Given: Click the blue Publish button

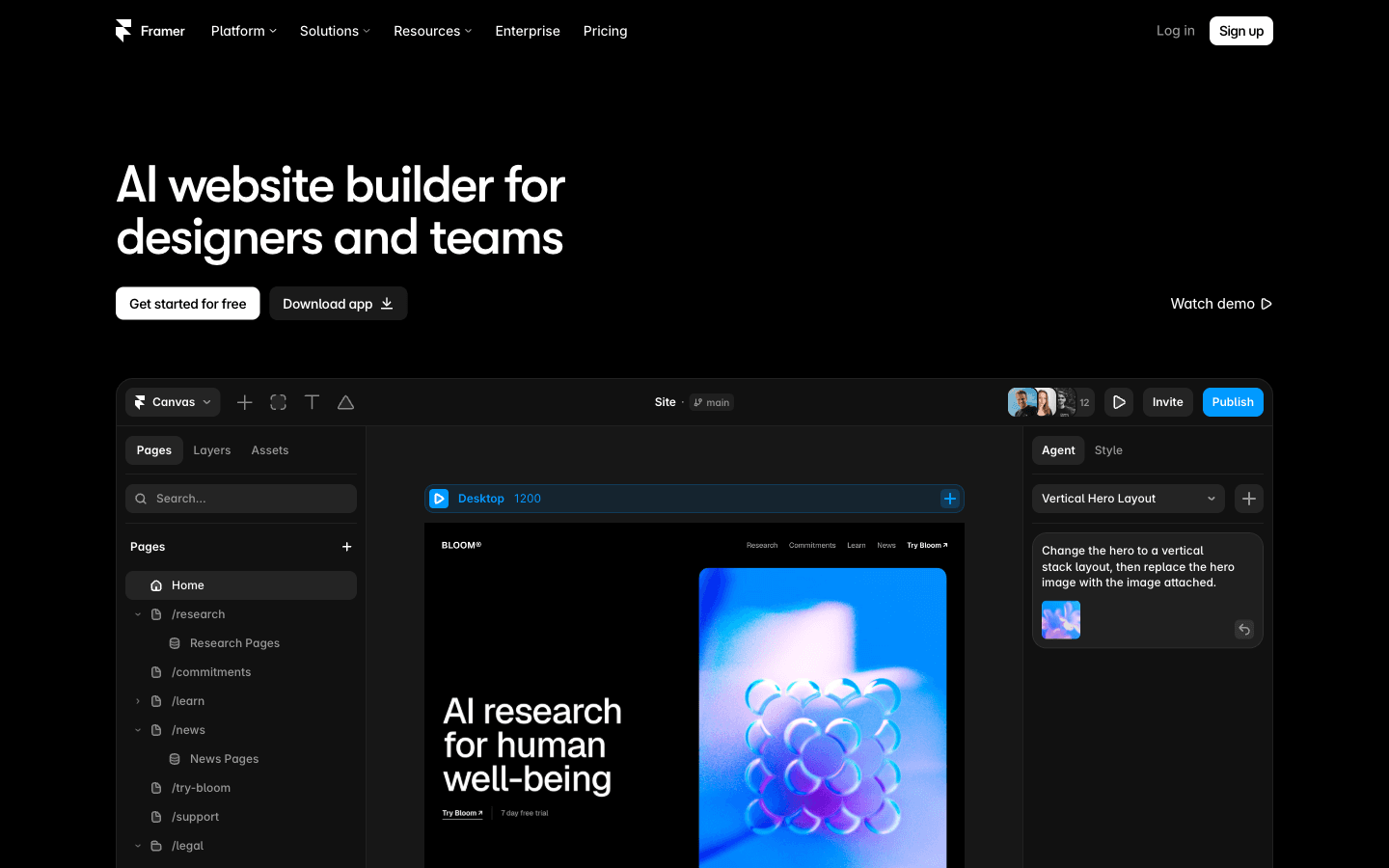Looking at the screenshot, I should (x=1233, y=402).
